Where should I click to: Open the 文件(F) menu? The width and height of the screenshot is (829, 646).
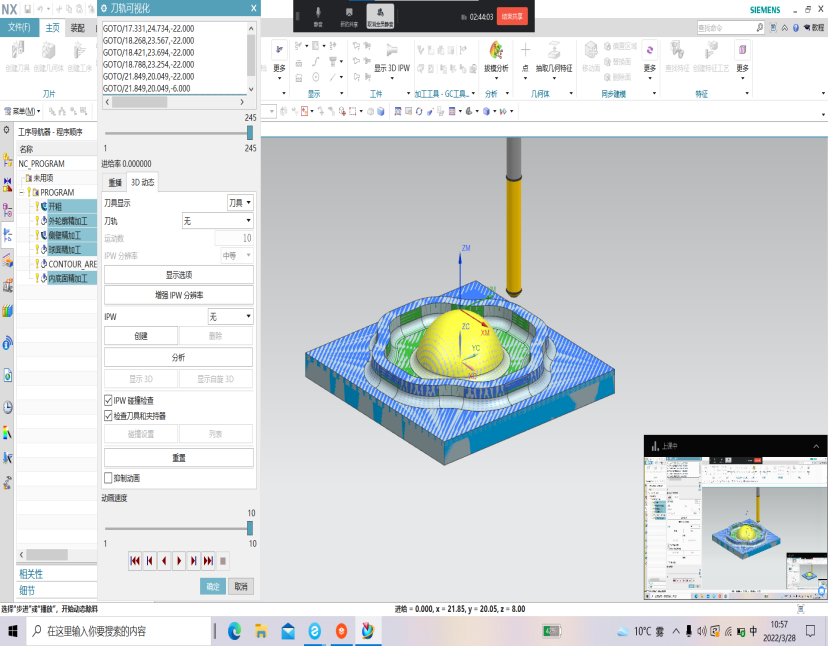[x=20, y=27]
